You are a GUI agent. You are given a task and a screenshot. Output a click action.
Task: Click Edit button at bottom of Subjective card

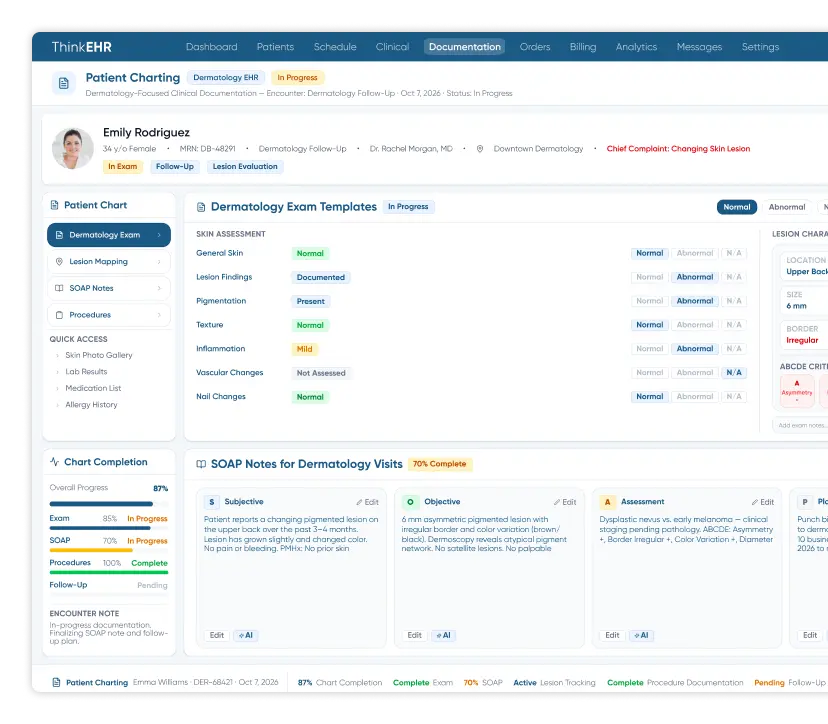[x=217, y=635]
